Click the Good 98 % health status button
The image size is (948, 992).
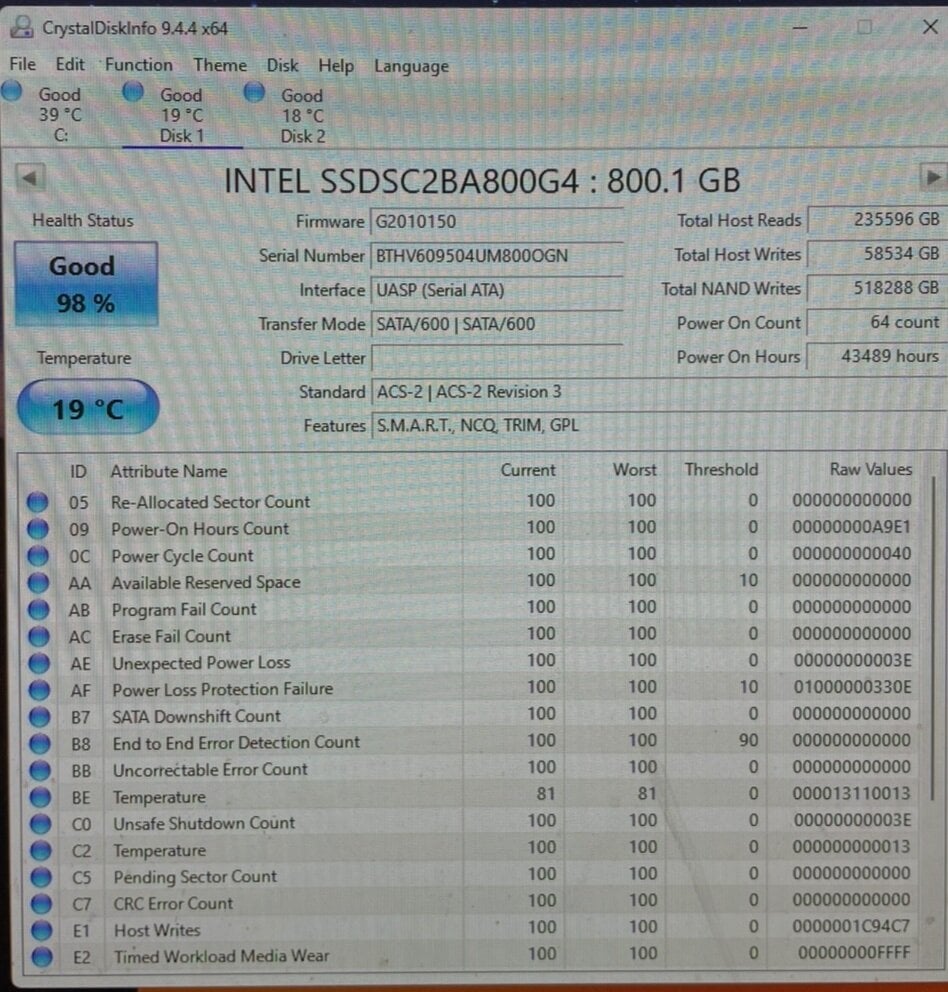[x=84, y=284]
